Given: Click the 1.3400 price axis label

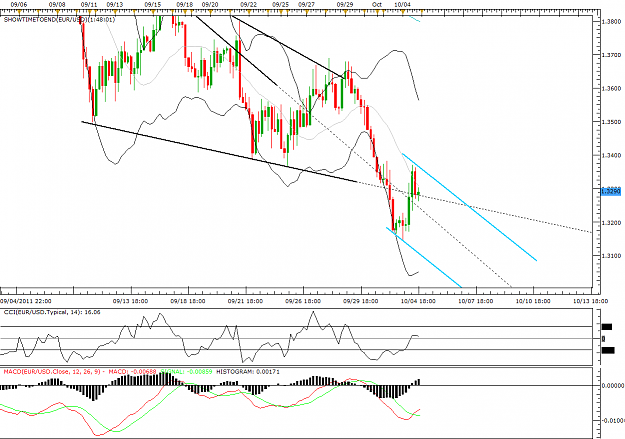Looking at the screenshot, I should (612, 155).
